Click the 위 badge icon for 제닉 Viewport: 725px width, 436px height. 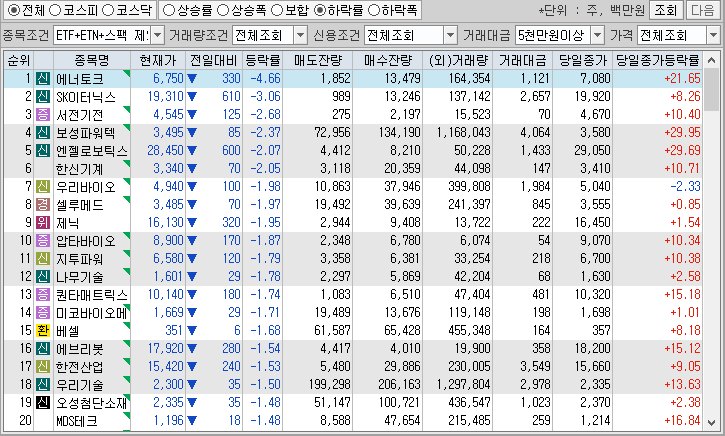43,222
